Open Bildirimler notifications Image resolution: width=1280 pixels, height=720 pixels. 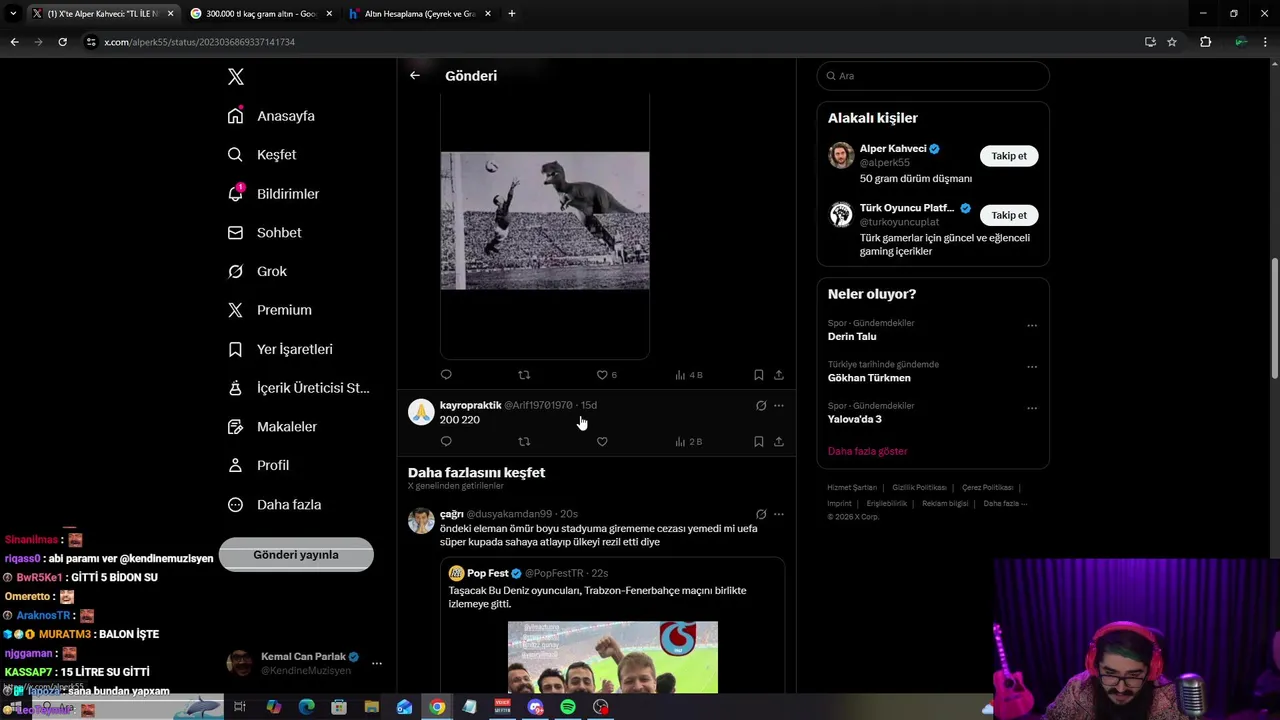[273, 194]
